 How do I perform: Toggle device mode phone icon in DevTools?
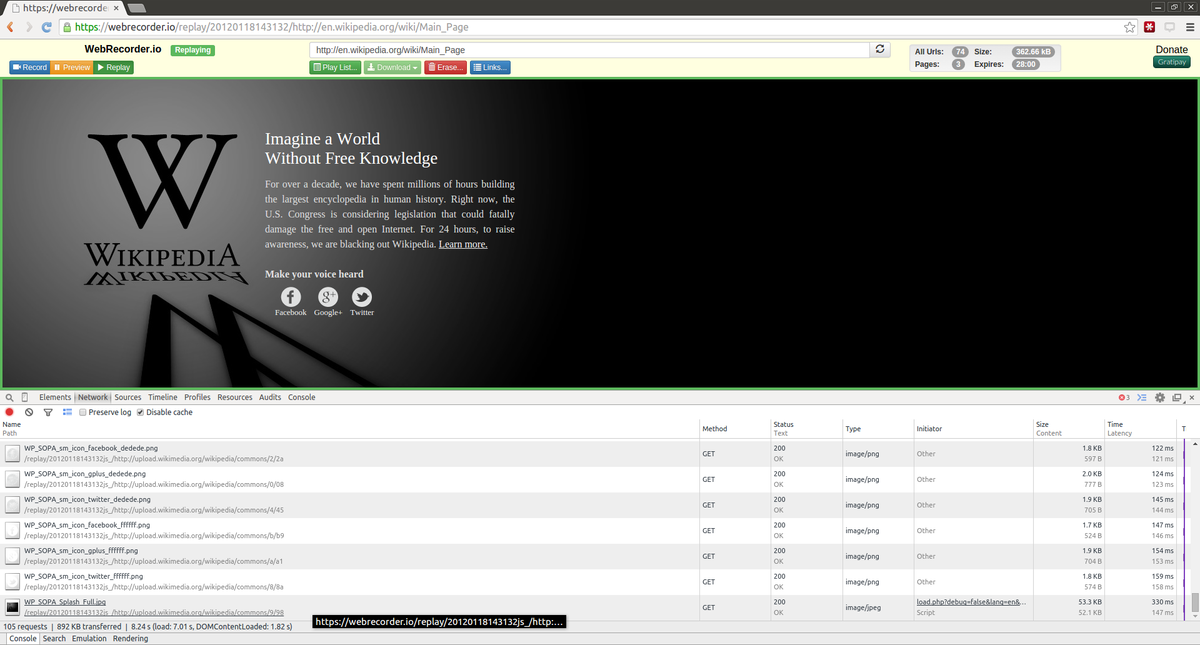click(25, 397)
